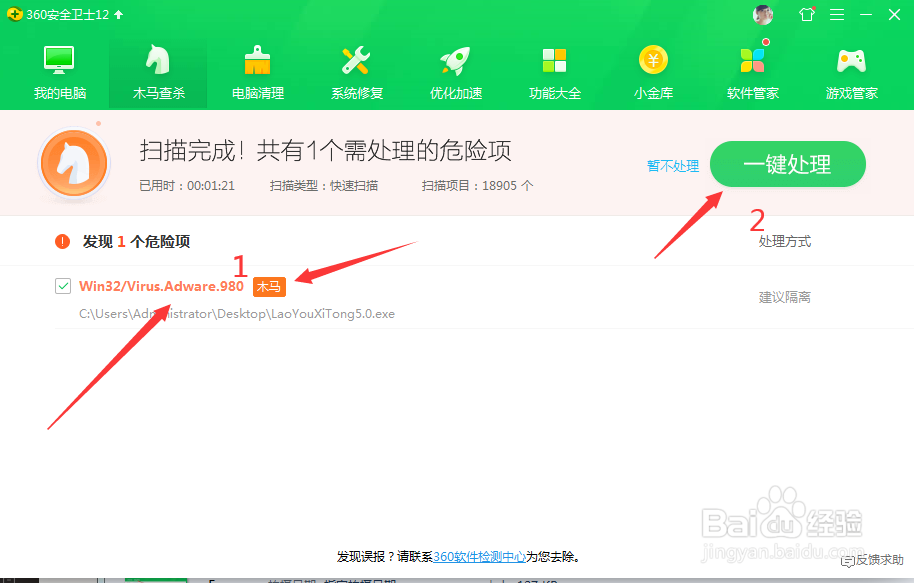Open the 木马查杀 trojan scan panel

tap(158, 70)
